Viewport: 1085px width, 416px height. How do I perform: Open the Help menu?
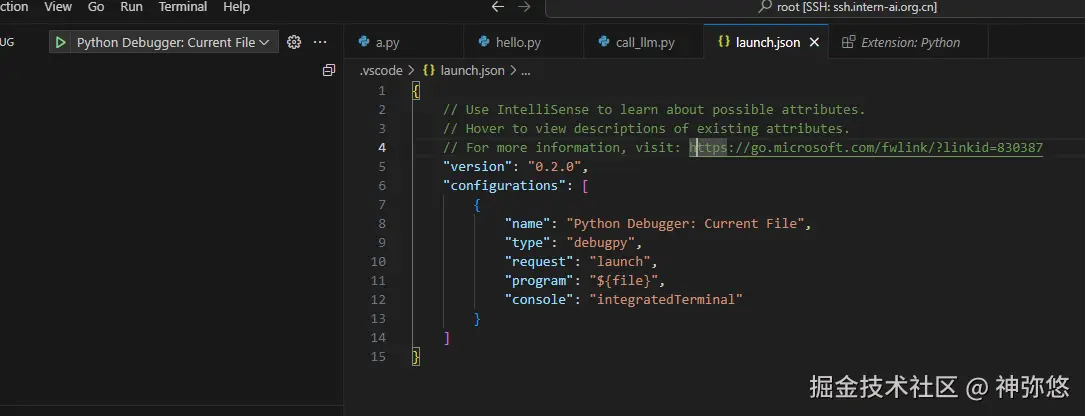tap(237, 7)
